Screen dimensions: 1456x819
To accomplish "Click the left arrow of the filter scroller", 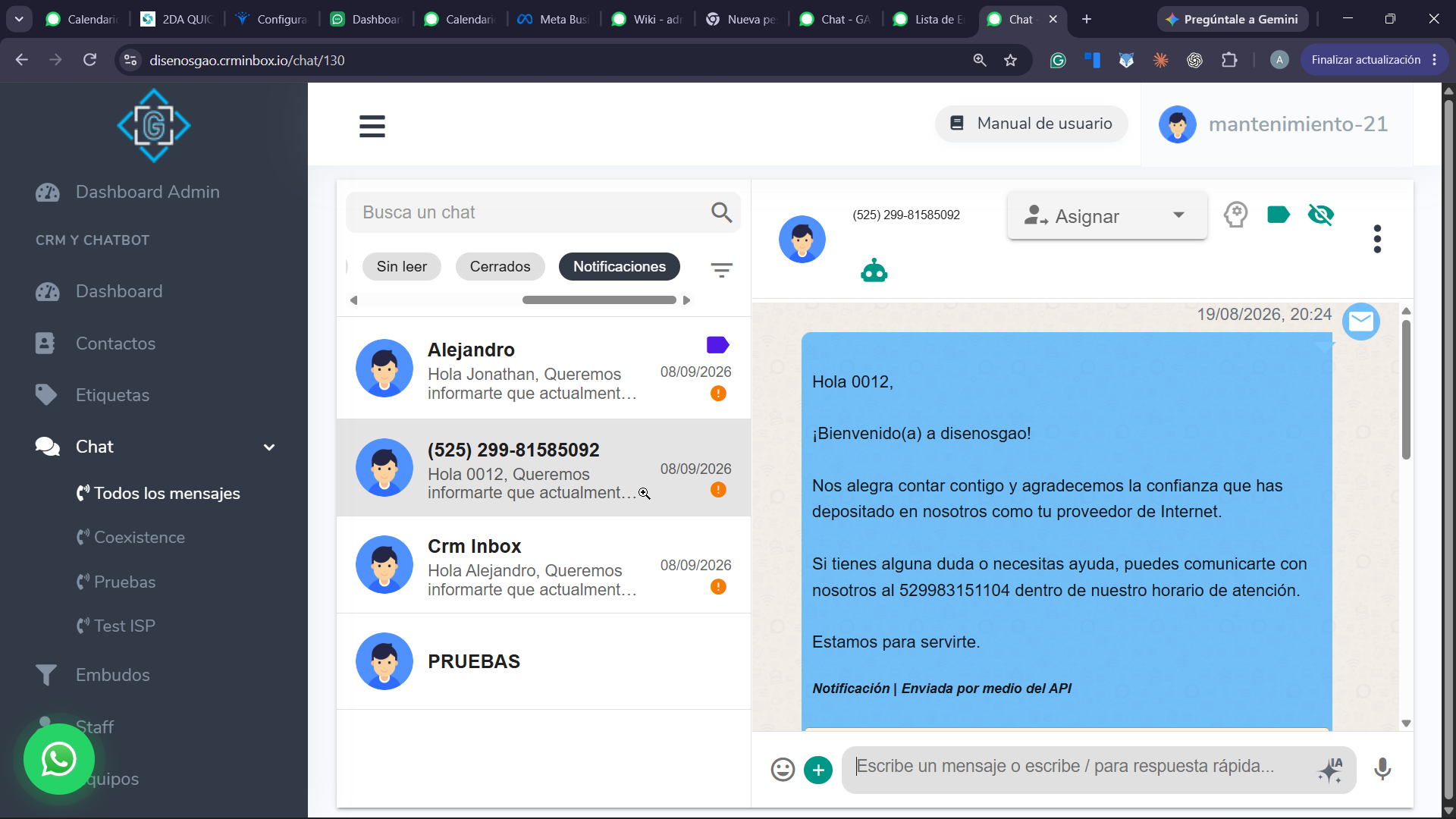I will click(353, 300).
